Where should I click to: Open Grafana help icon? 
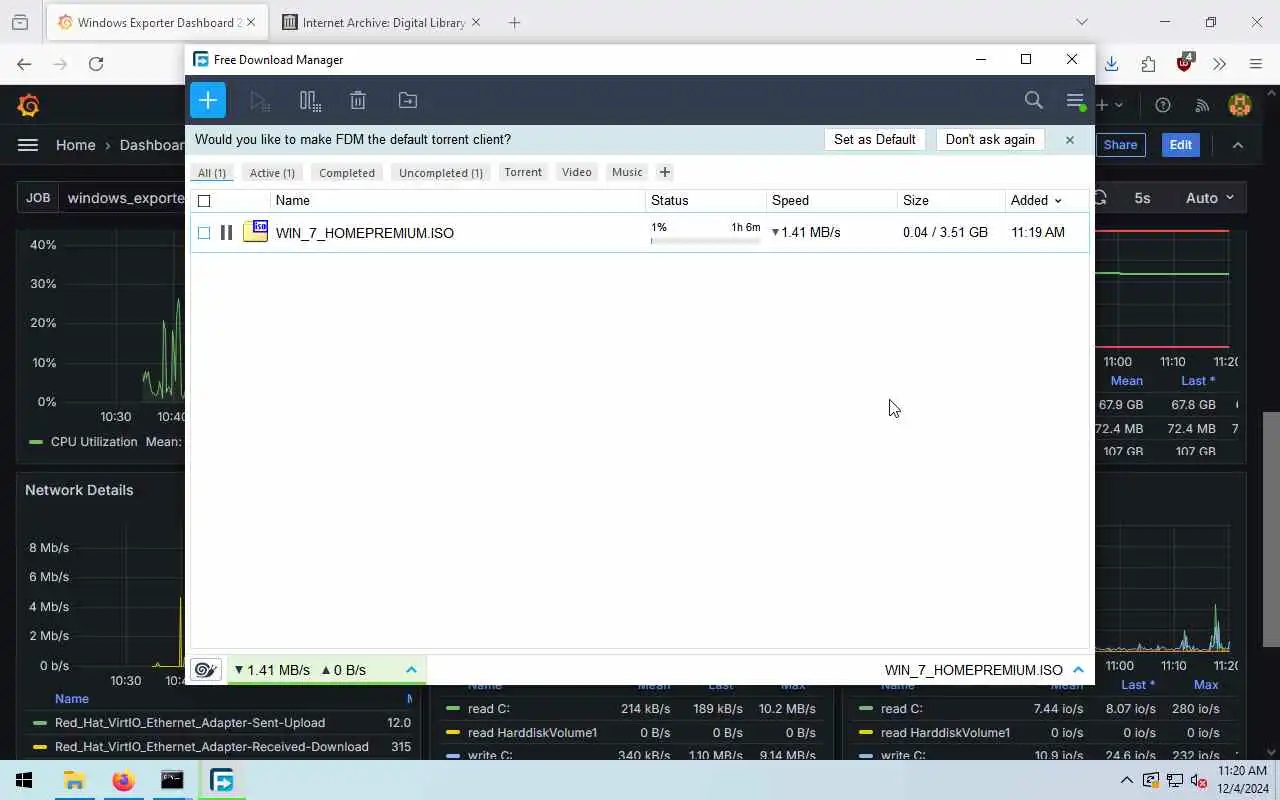click(1163, 105)
